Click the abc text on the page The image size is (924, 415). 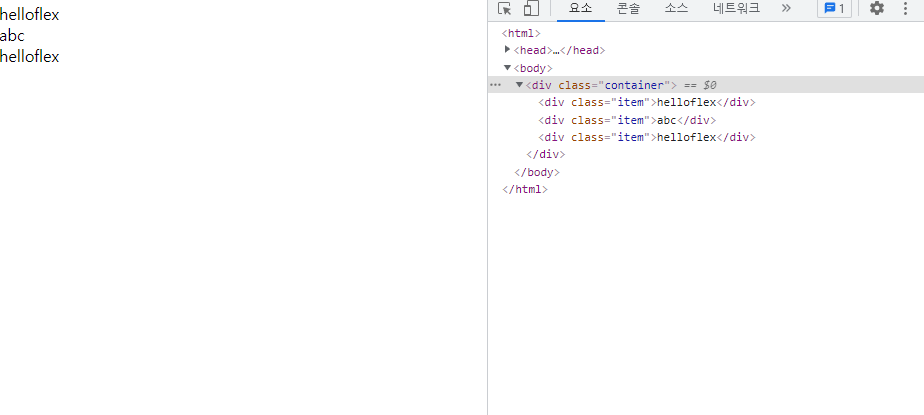(x=12, y=36)
